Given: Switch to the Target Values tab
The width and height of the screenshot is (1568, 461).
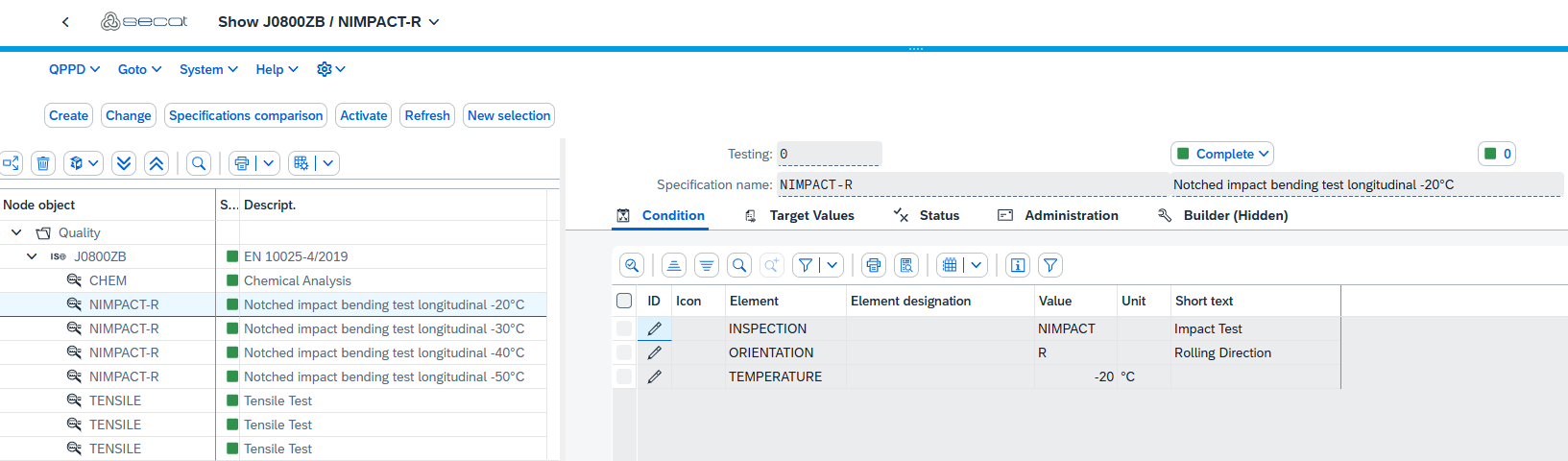Looking at the screenshot, I should point(810,215).
